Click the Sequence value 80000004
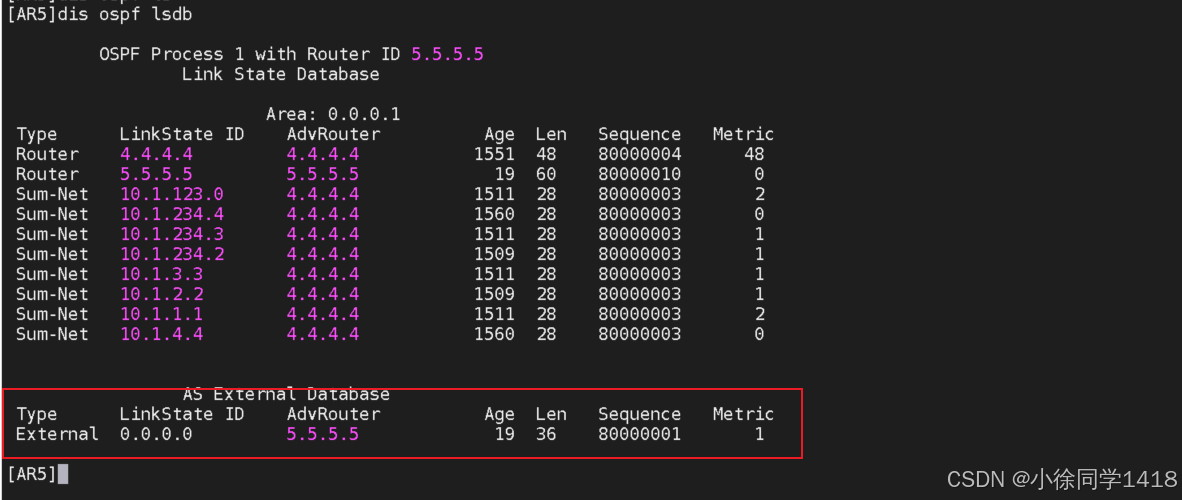 coord(639,154)
